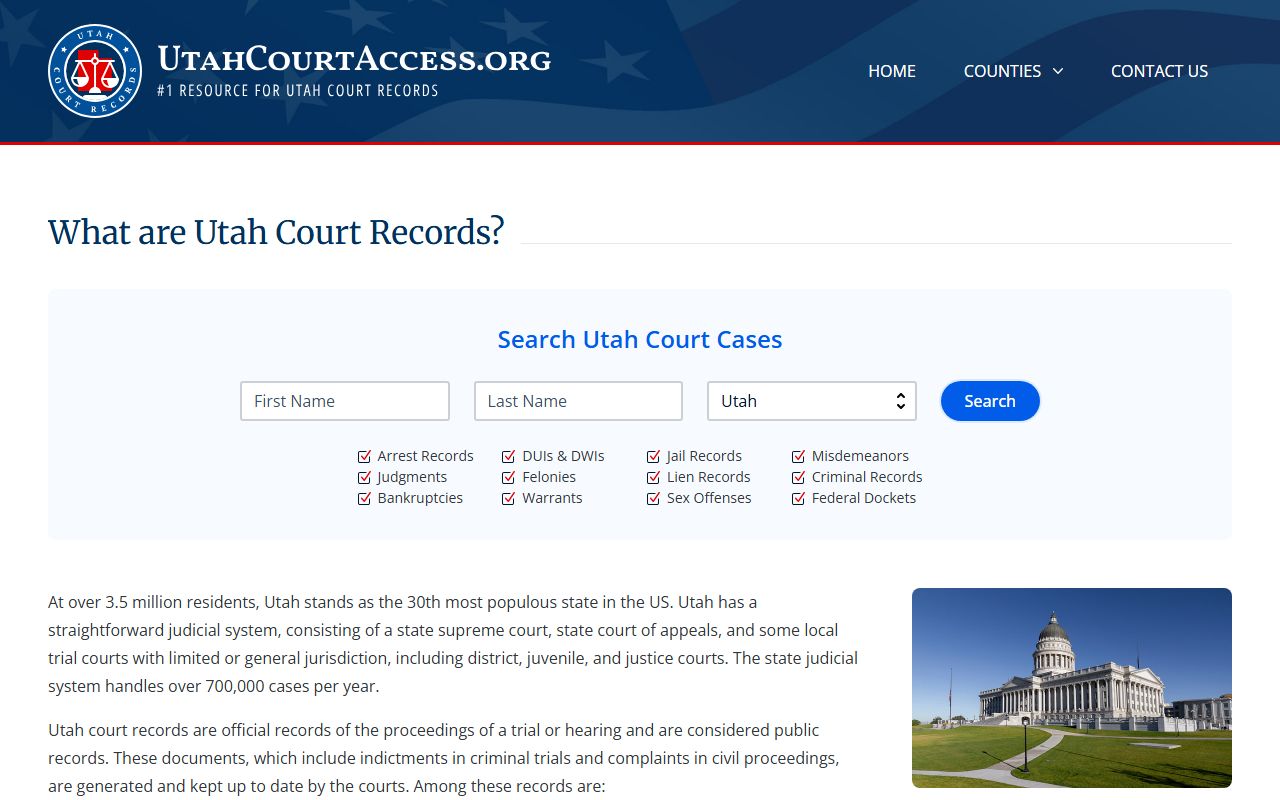Click the Judgments checkmark icon
The height and width of the screenshot is (800, 1280).
point(364,477)
